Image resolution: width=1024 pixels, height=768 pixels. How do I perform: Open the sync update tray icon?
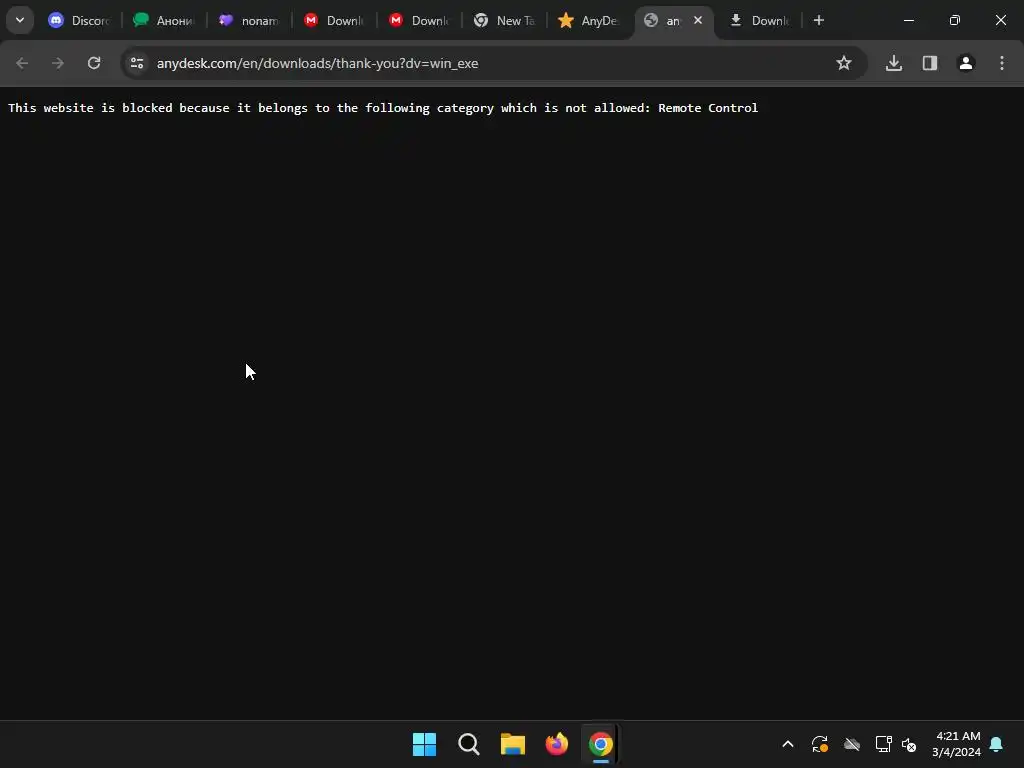pos(820,744)
